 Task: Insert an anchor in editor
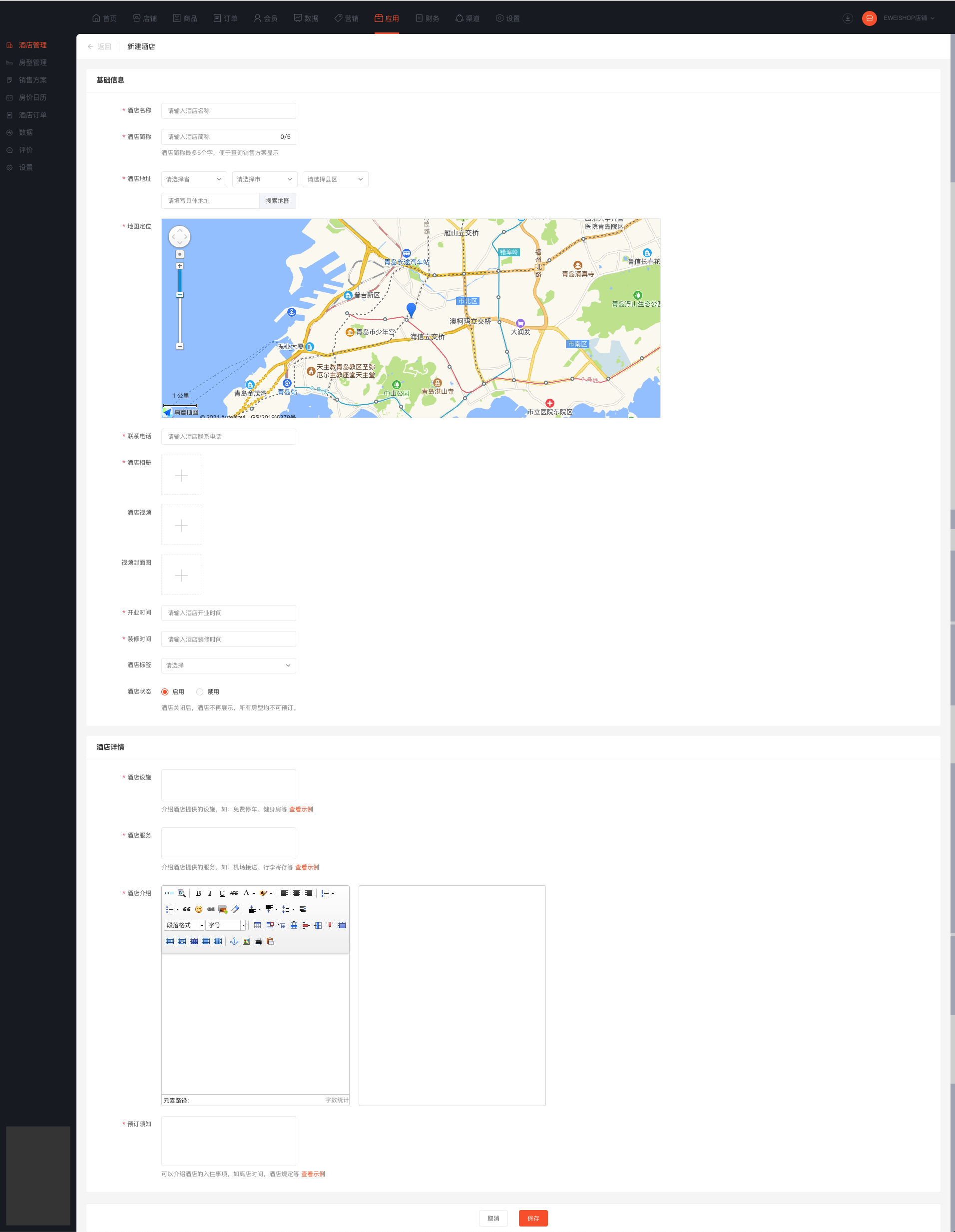click(x=234, y=941)
